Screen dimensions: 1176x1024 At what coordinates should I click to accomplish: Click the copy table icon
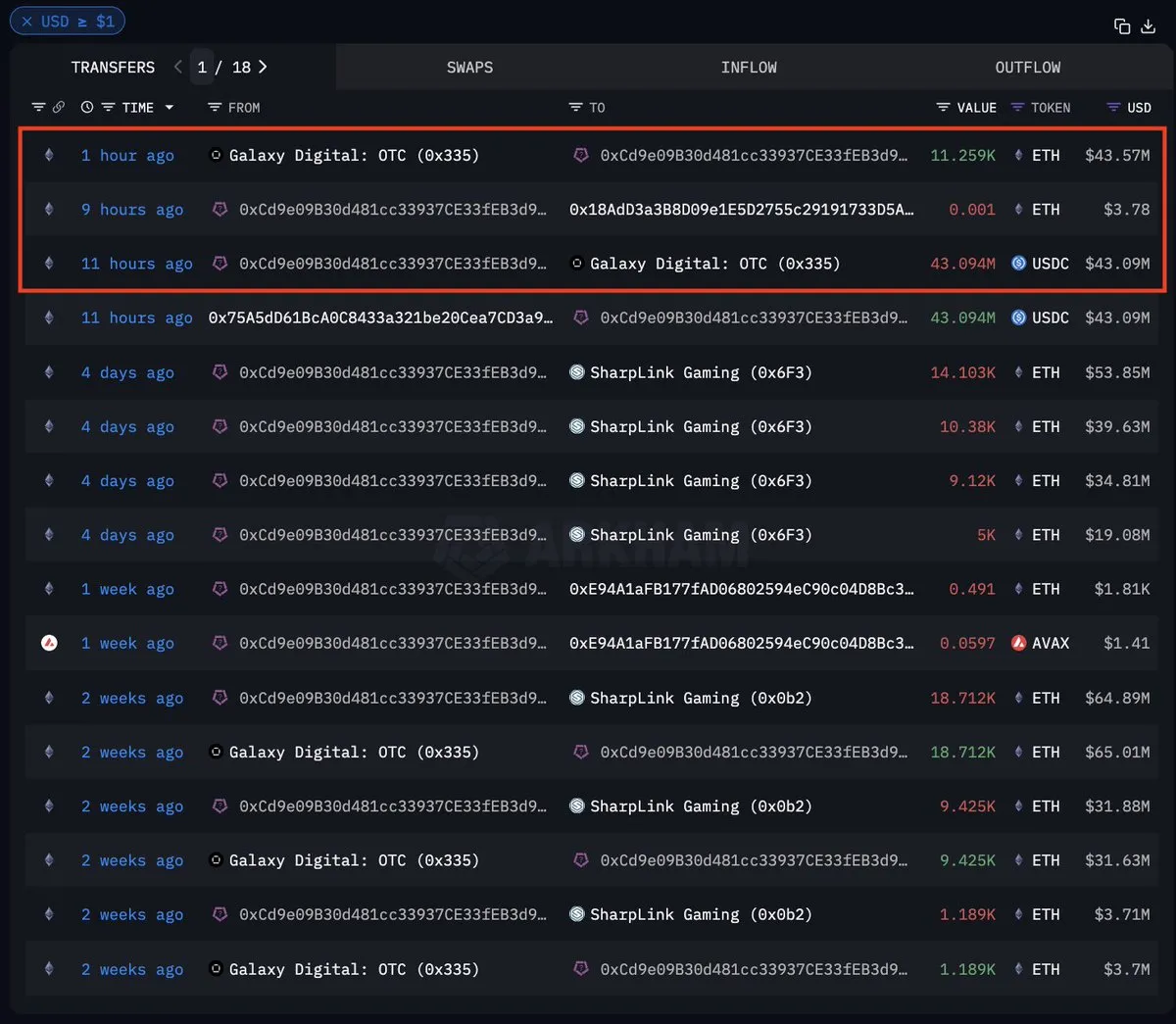click(1122, 26)
